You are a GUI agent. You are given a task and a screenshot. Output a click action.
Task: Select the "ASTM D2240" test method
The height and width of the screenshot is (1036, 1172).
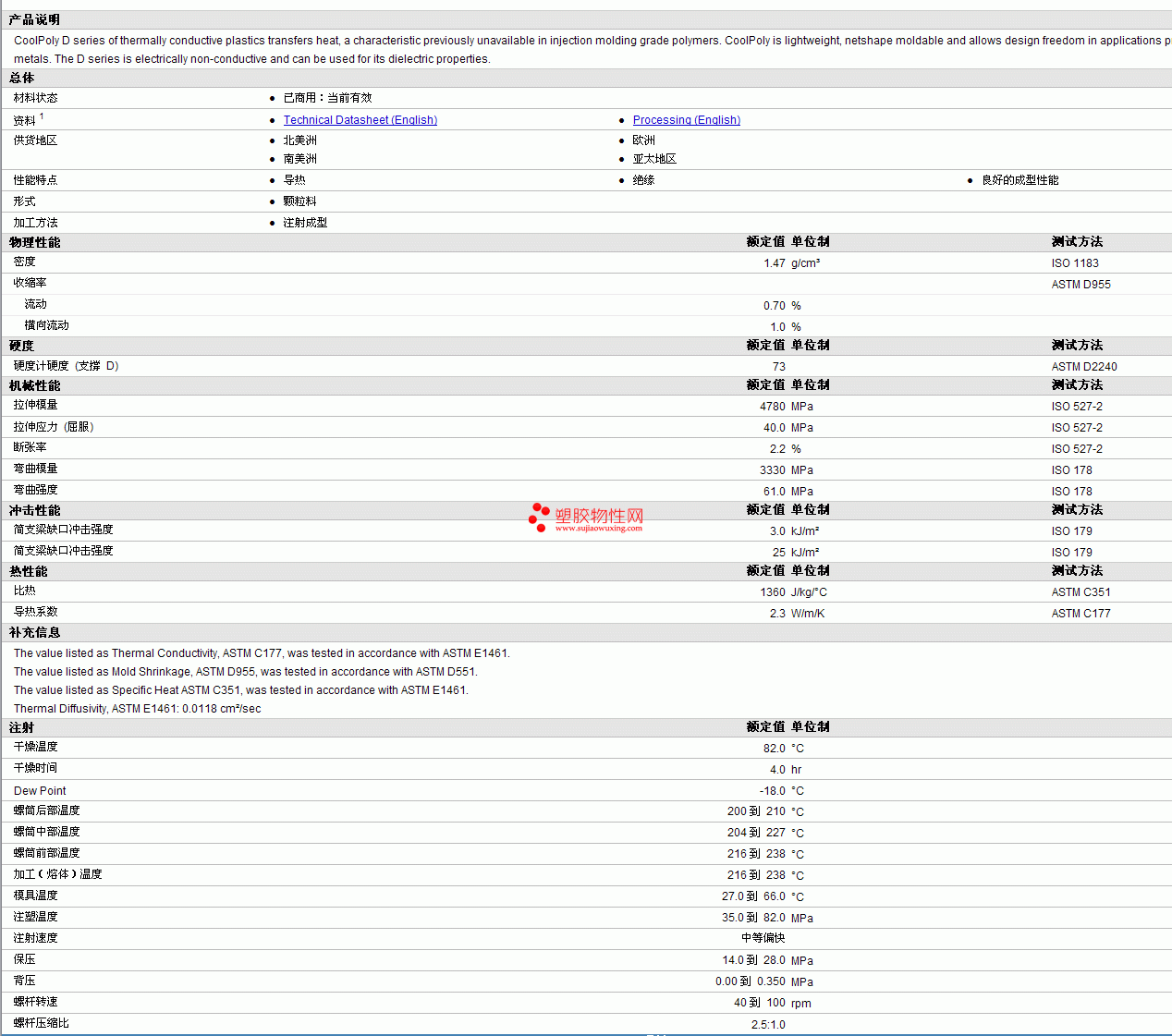(1084, 367)
